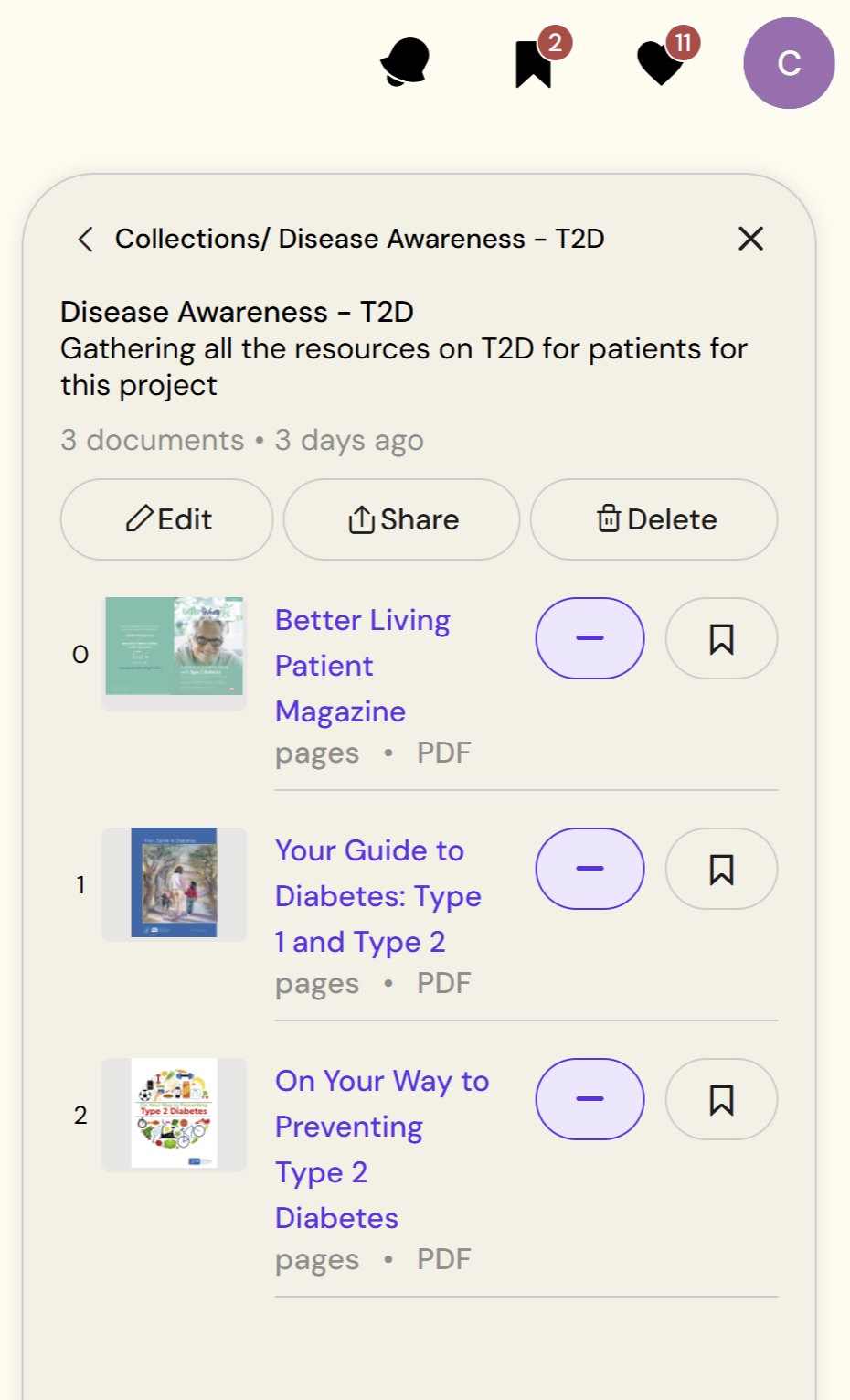Image resolution: width=850 pixels, height=1400 pixels.
Task: Delete the Disease Awareness collection
Action: click(x=654, y=519)
